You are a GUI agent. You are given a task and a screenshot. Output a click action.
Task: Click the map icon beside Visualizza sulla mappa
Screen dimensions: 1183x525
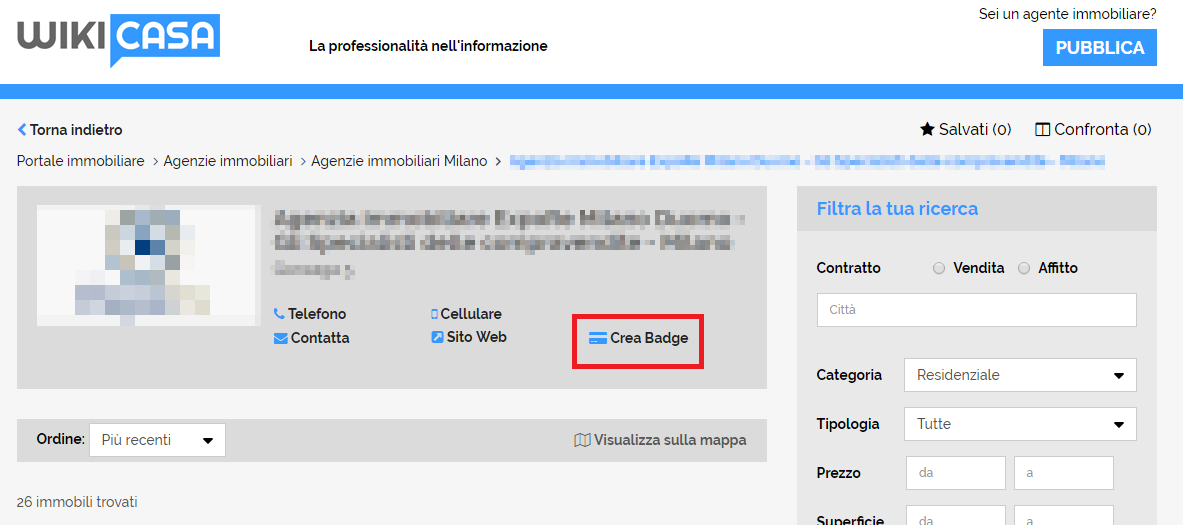[582, 440]
